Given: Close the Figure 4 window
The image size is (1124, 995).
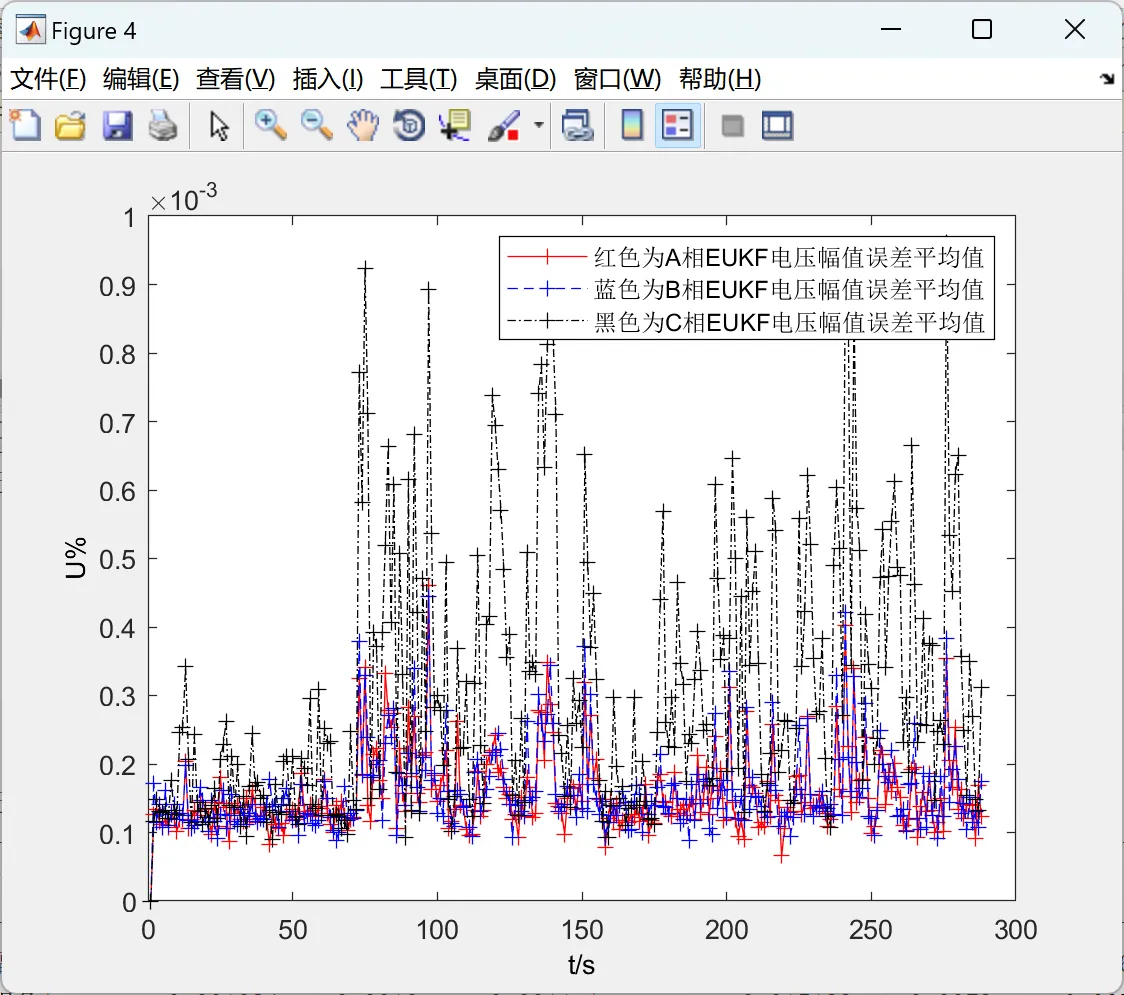Looking at the screenshot, I should tap(1075, 29).
